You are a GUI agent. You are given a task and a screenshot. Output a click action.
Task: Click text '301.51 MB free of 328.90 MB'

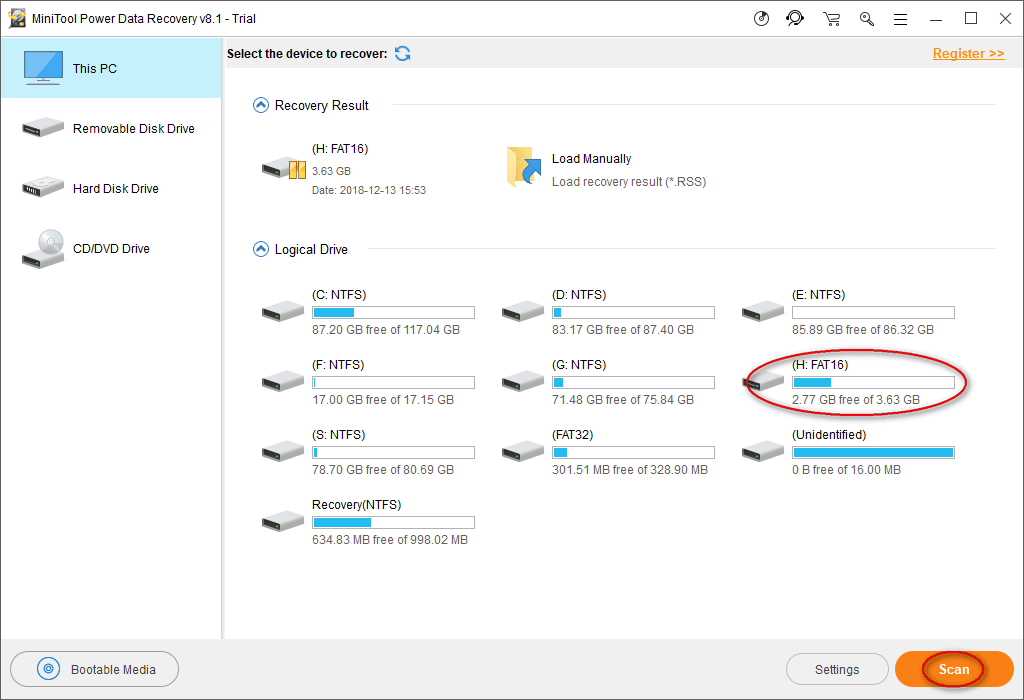tap(630, 469)
